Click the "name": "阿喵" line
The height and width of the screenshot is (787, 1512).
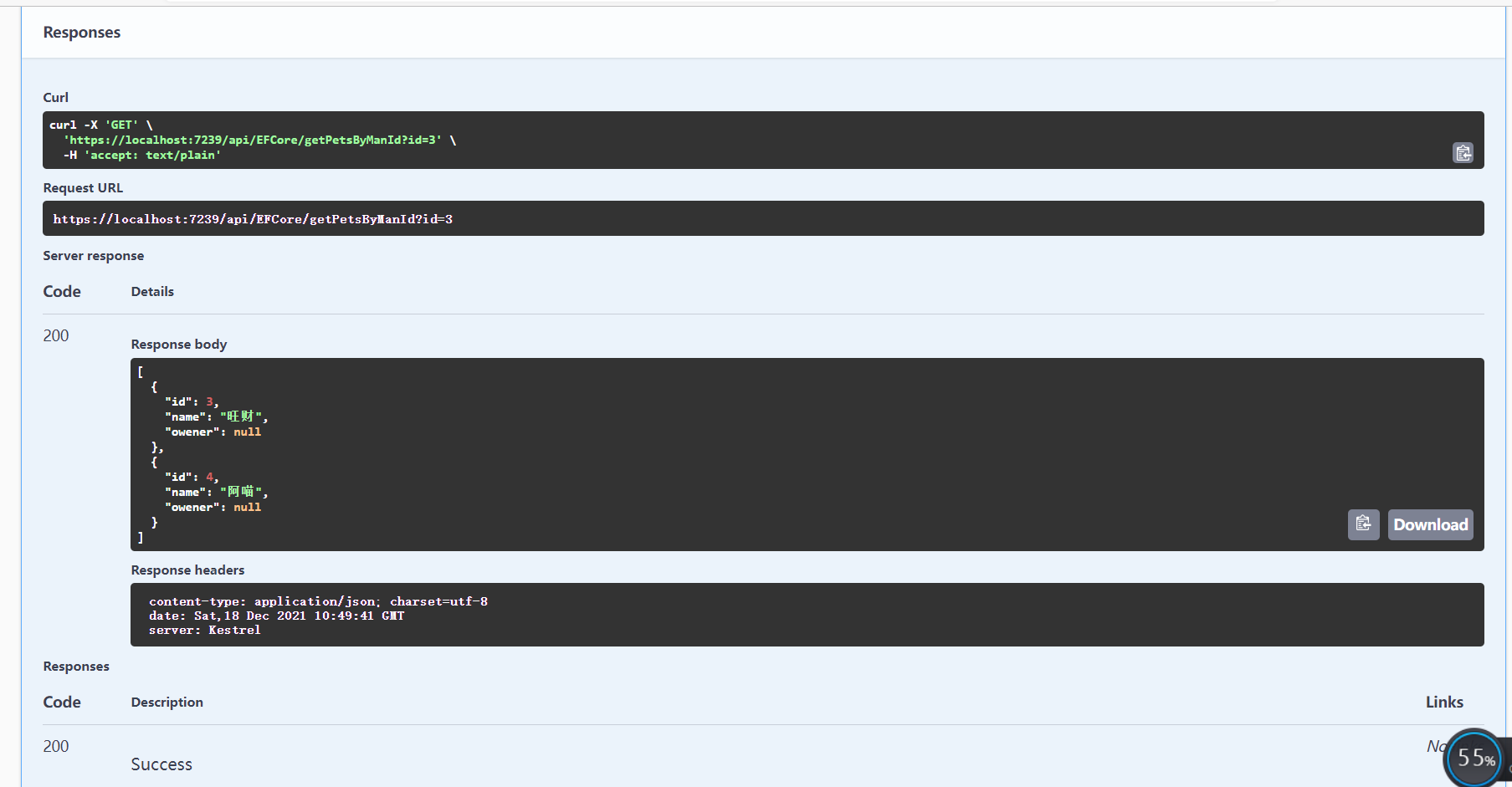[217, 492]
